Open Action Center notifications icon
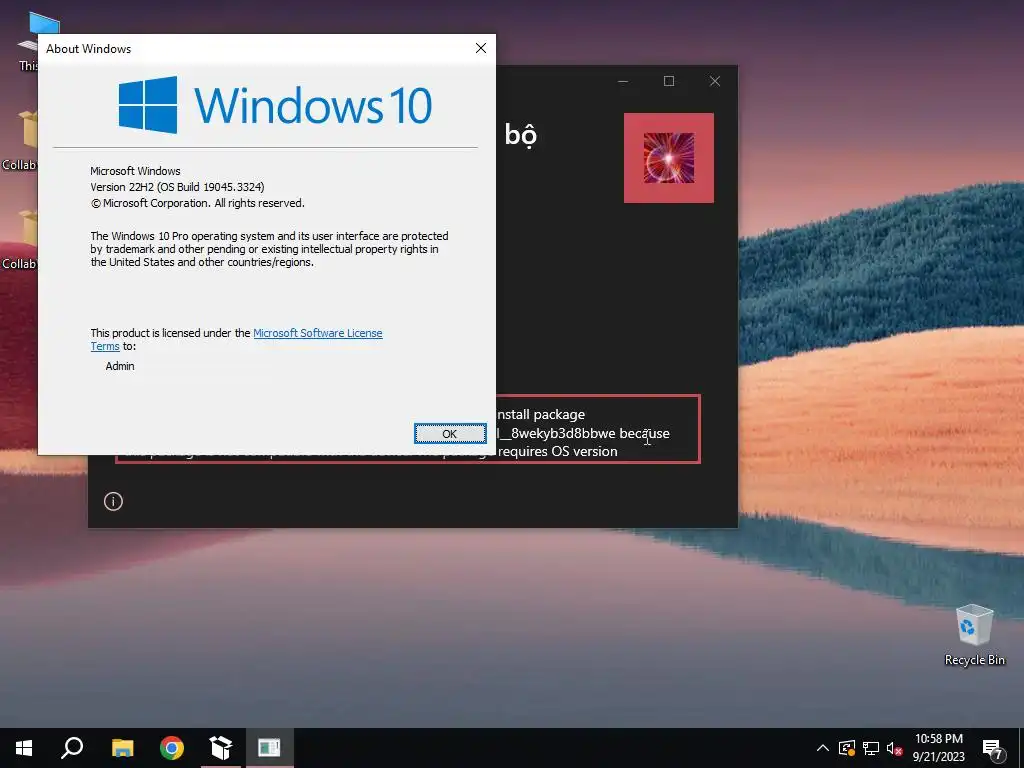Screen dimensions: 1024x768 point(993,749)
